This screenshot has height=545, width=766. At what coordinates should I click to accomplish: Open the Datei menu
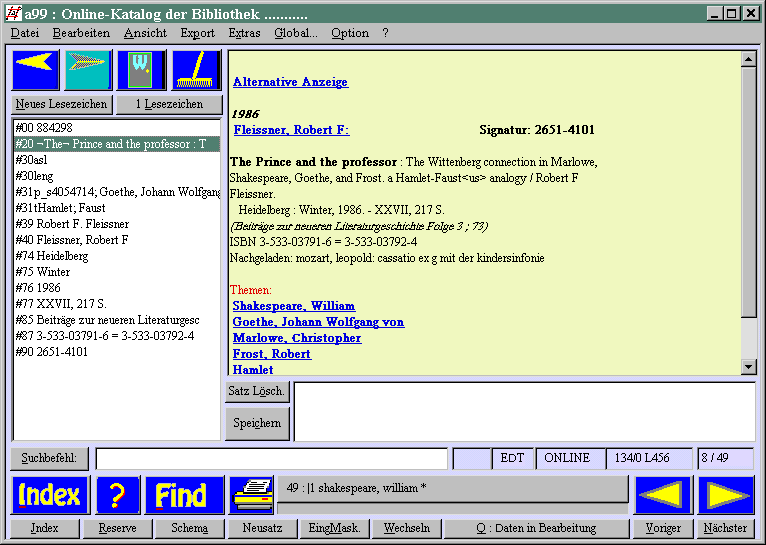(x=25, y=33)
